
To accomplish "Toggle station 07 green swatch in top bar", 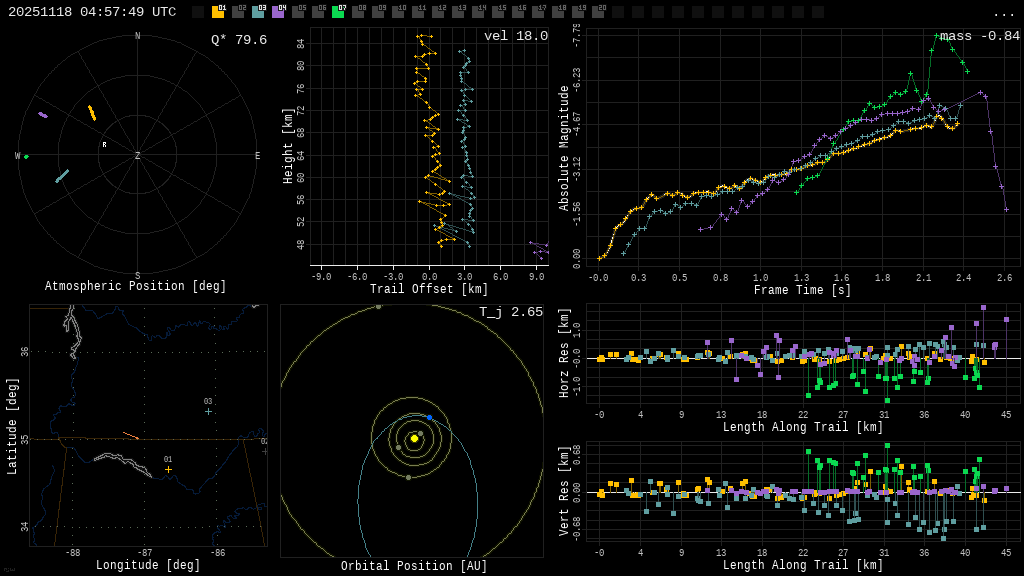I will (x=338, y=12).
